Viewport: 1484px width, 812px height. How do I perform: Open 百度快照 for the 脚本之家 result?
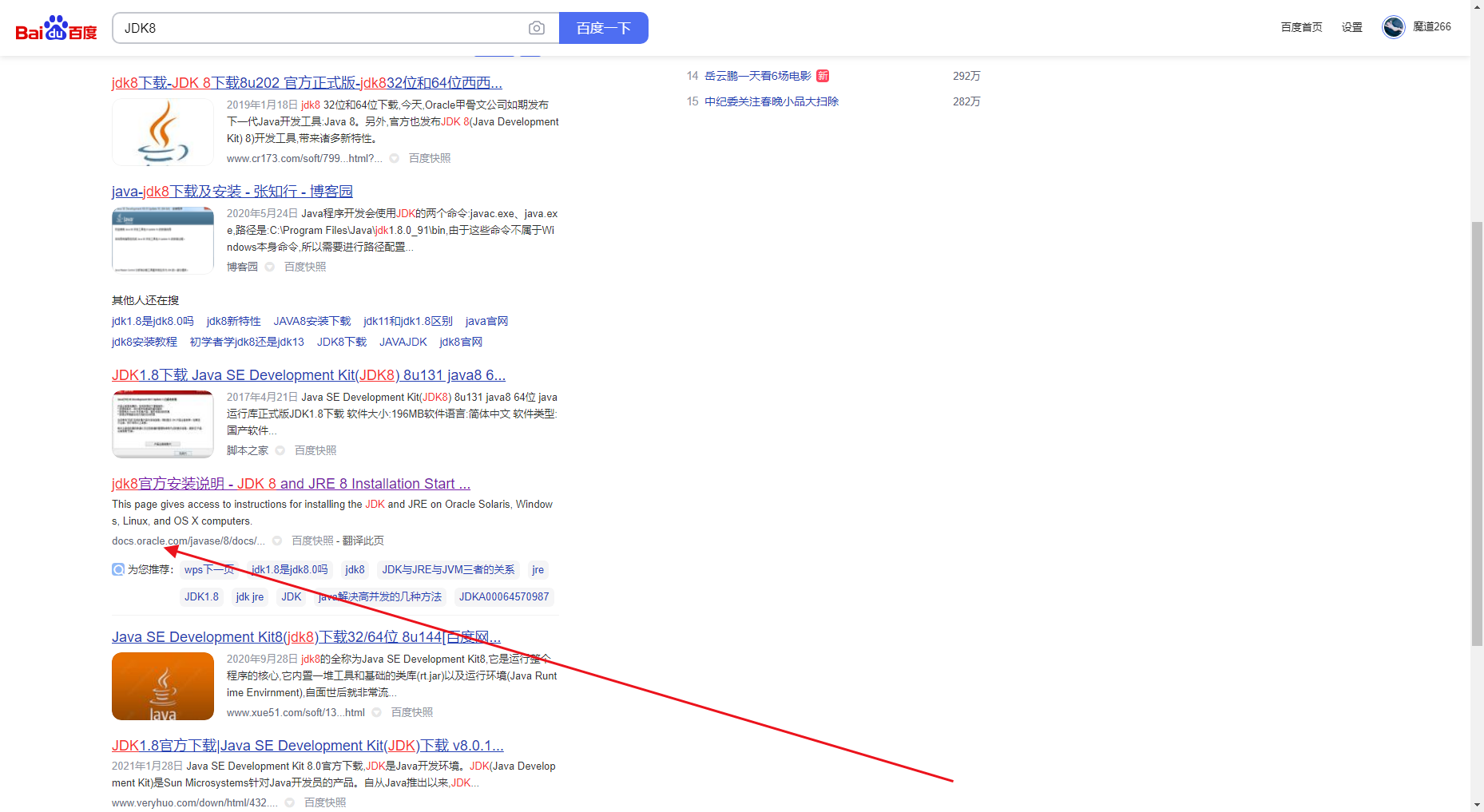(315, 450)
